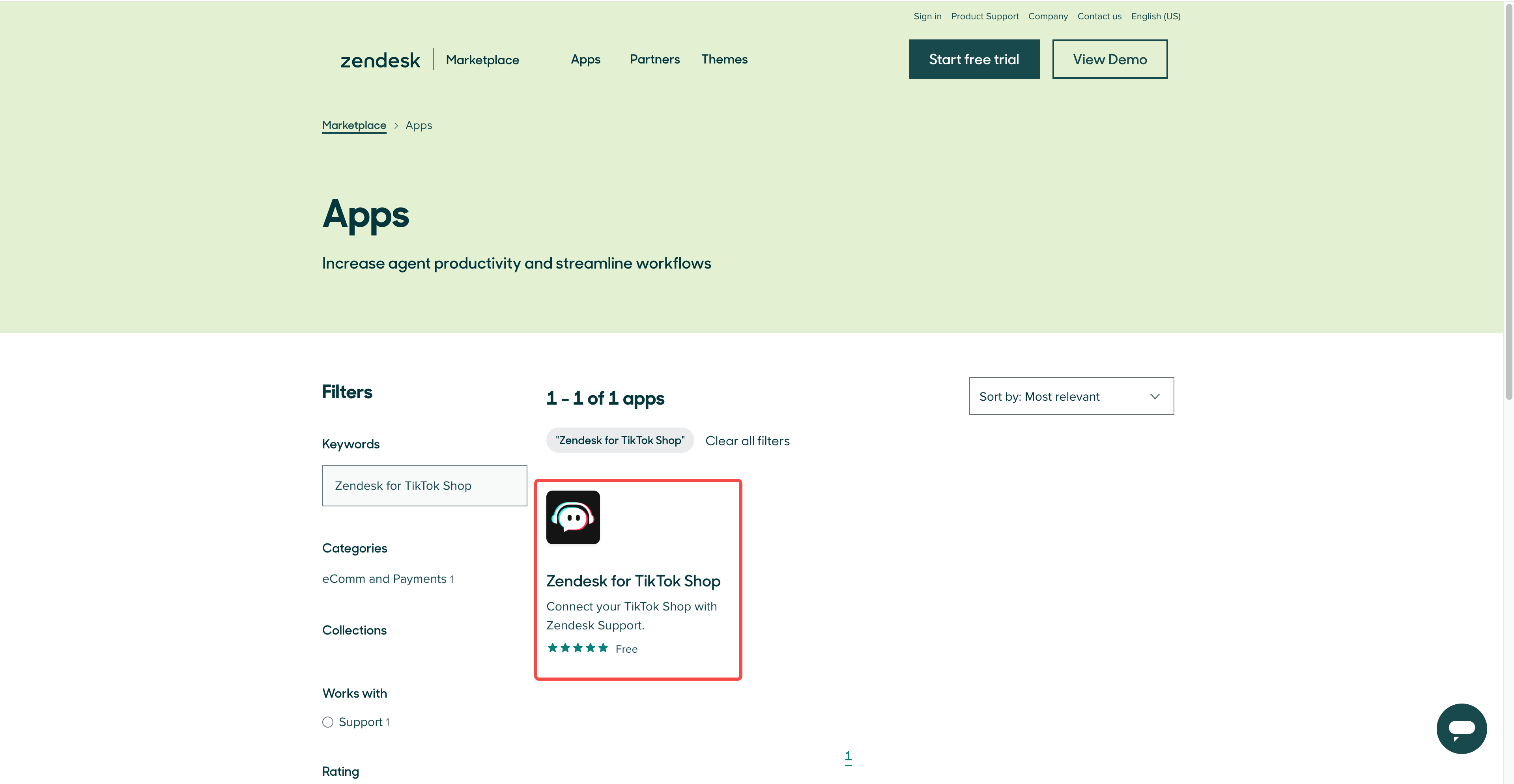Click the breadcrumb chevron separator
Image resolution: width=1514 pixels, height=784 pixels.
(x=396, y=126)
